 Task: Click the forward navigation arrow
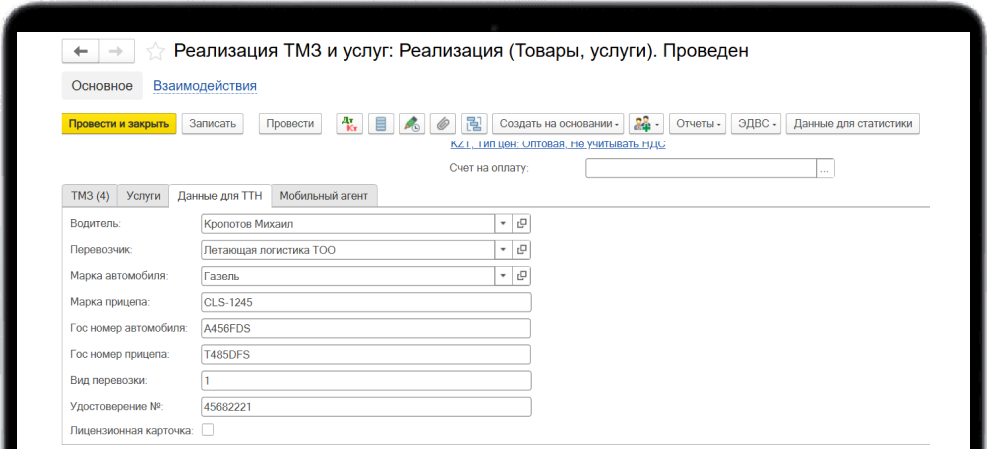coord(115,51)
